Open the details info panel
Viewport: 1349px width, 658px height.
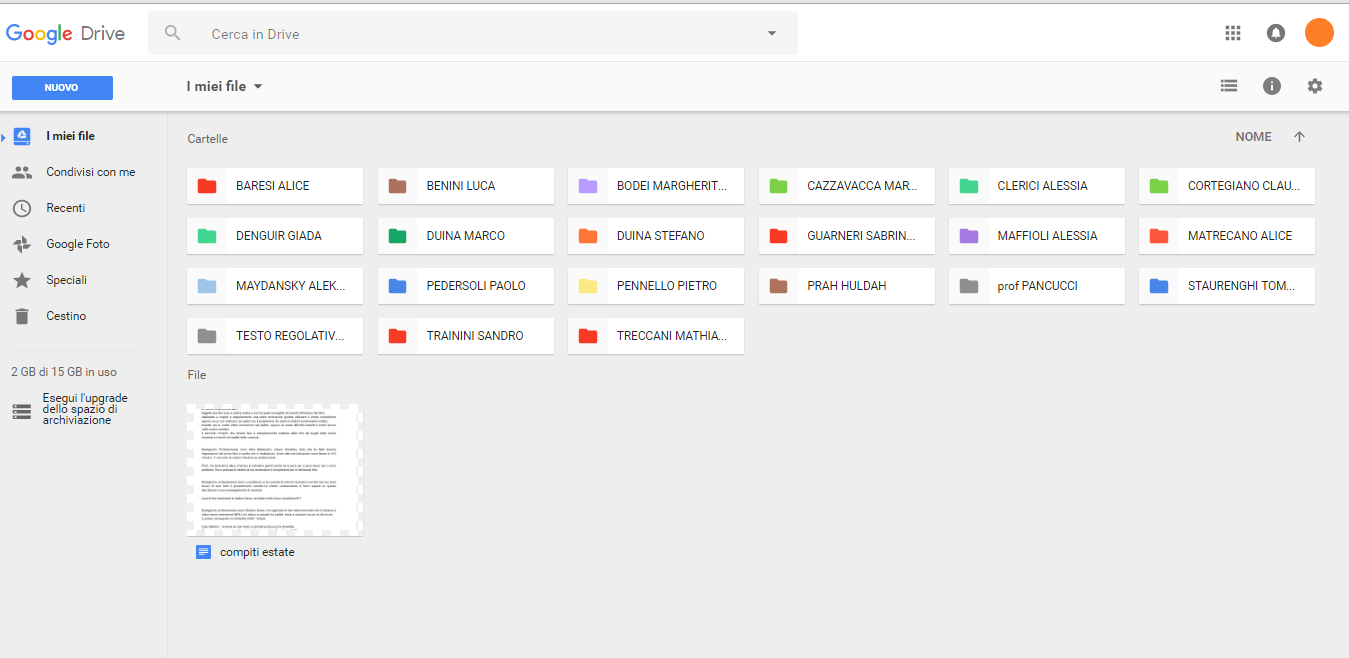(x=1271, y=86)
